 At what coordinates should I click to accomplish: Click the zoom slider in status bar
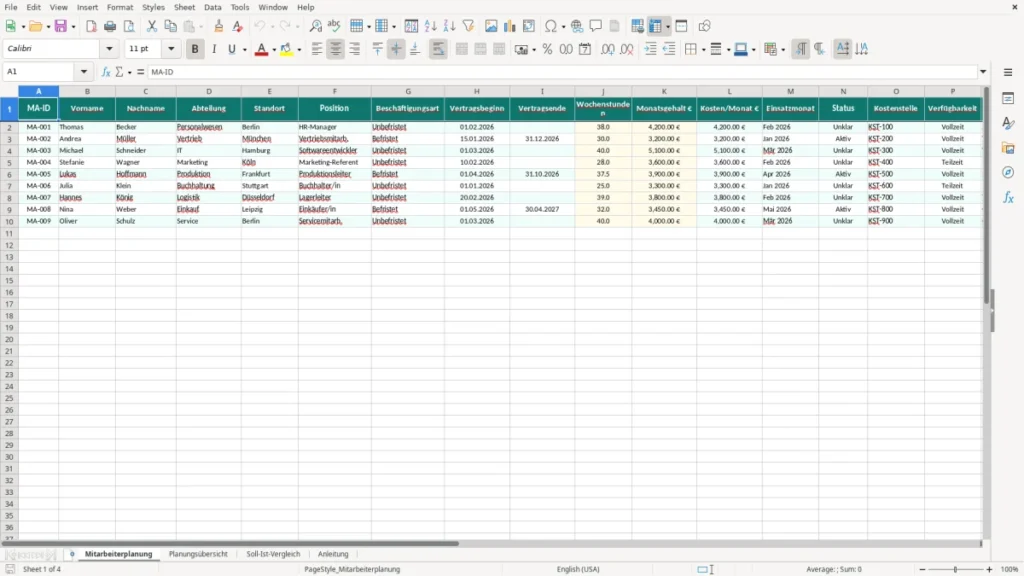point(955,569)
